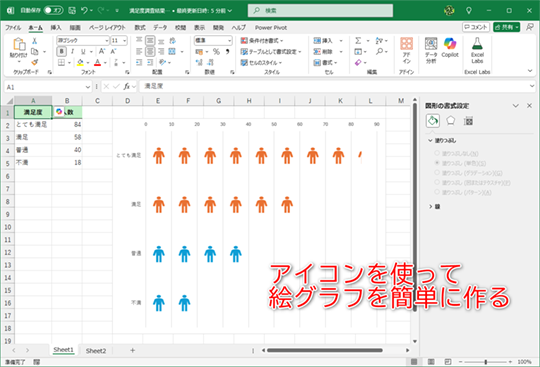
Task: Select Picture or texture fill radio option
Action: (x=437, y=182)
